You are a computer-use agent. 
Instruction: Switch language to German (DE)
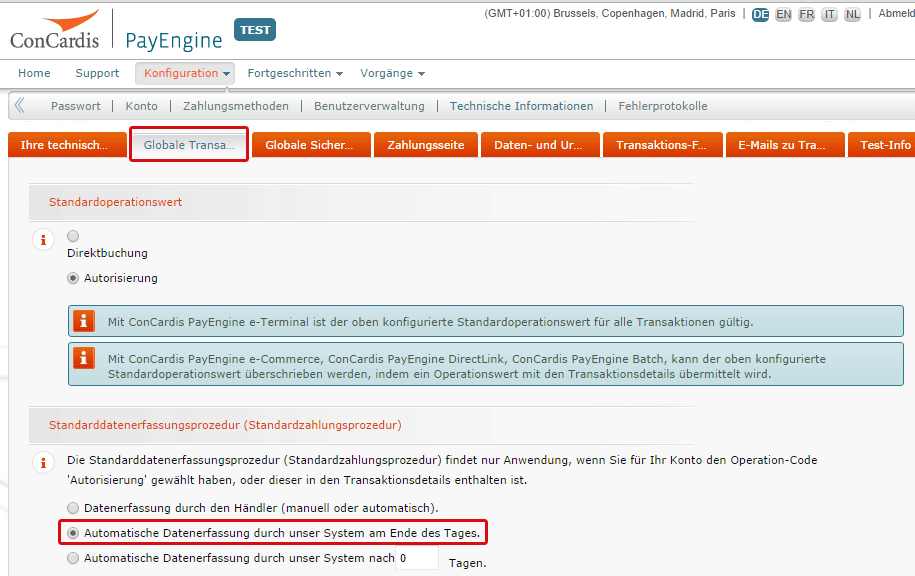pyautogui.click(x=760, y=14)
